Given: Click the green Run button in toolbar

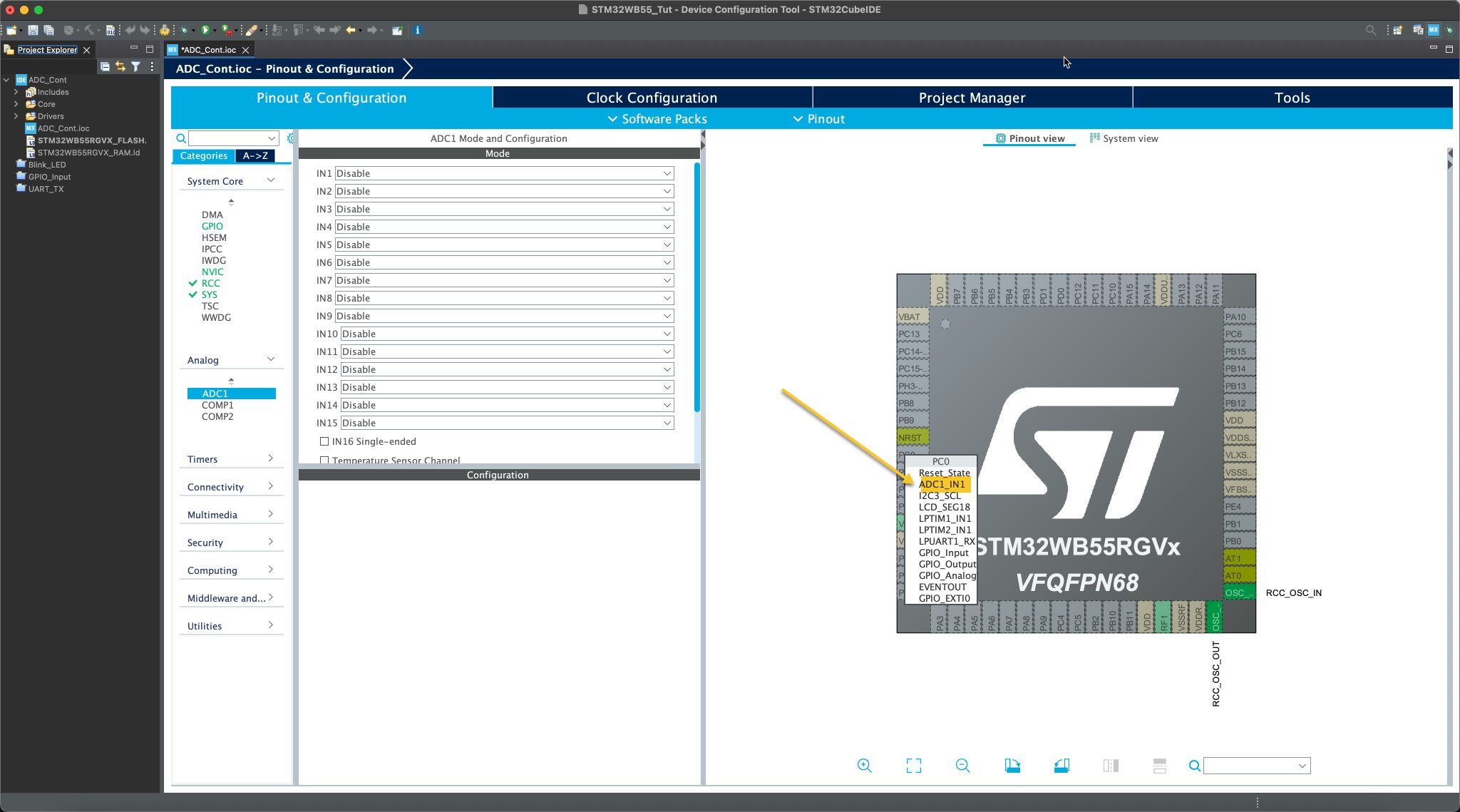Looking at the screenshot, I should pos(205,30).
